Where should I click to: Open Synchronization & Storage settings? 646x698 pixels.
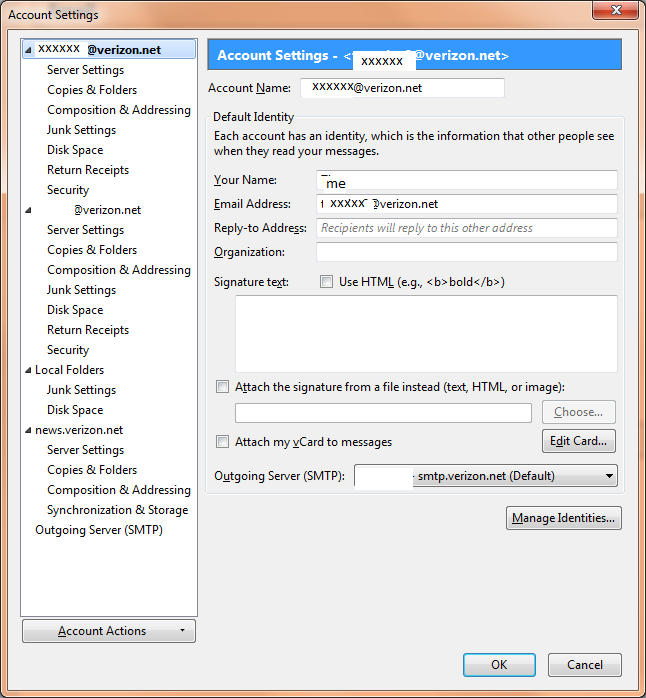point(118,510)
